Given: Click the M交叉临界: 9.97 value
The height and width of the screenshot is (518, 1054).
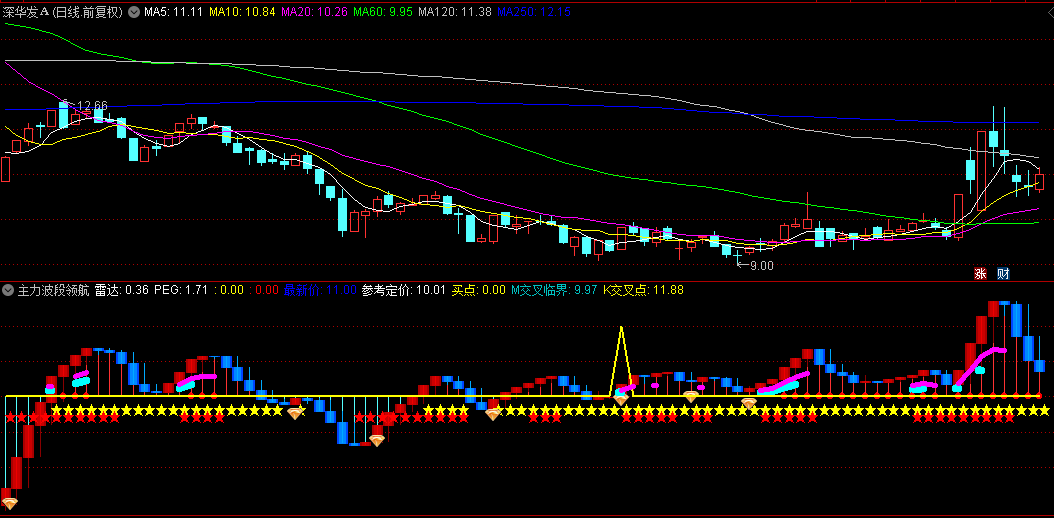Looking at the screenshot, I should (554, 290).
